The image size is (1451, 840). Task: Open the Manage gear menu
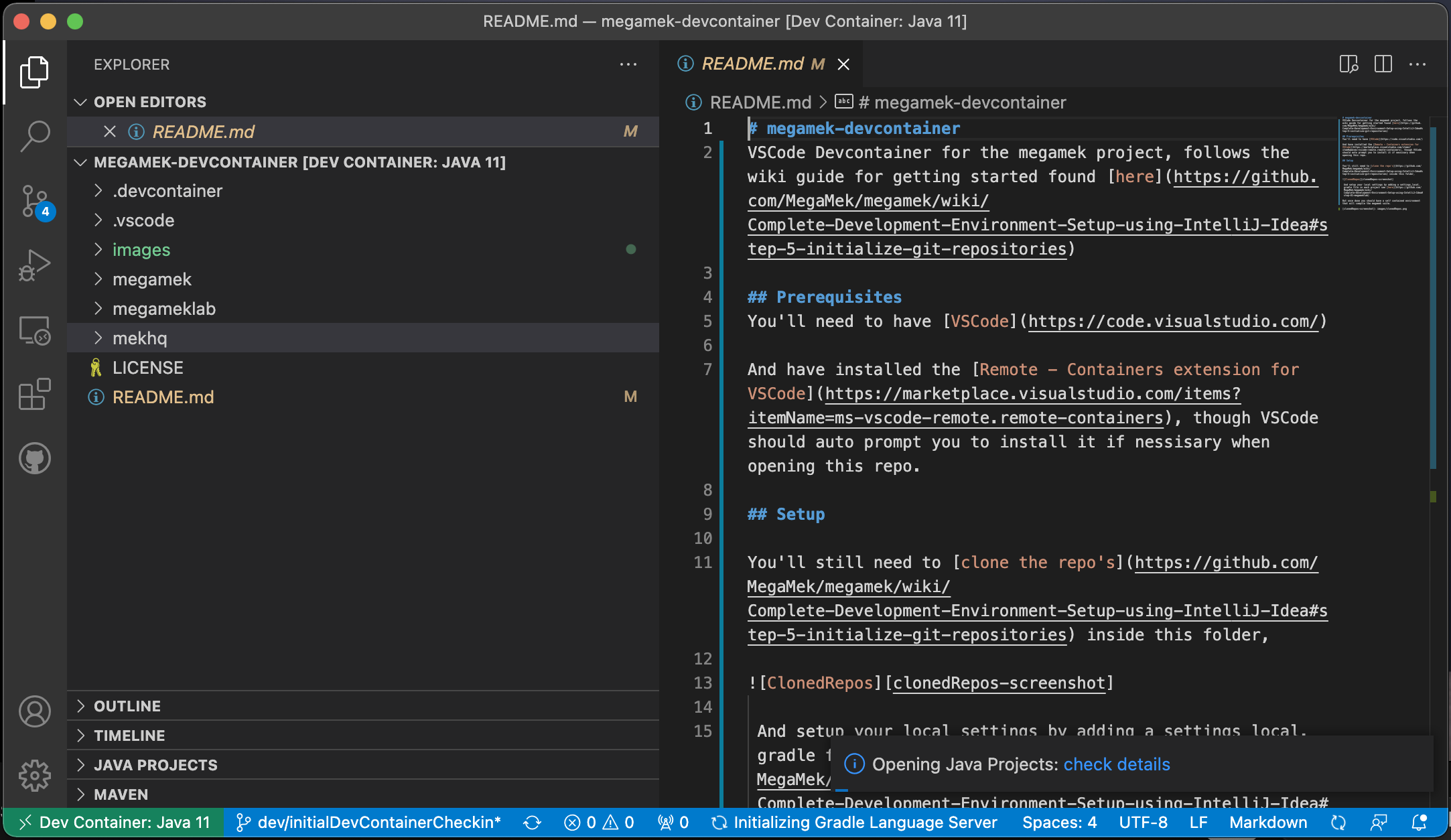click(x=35, y=776)
